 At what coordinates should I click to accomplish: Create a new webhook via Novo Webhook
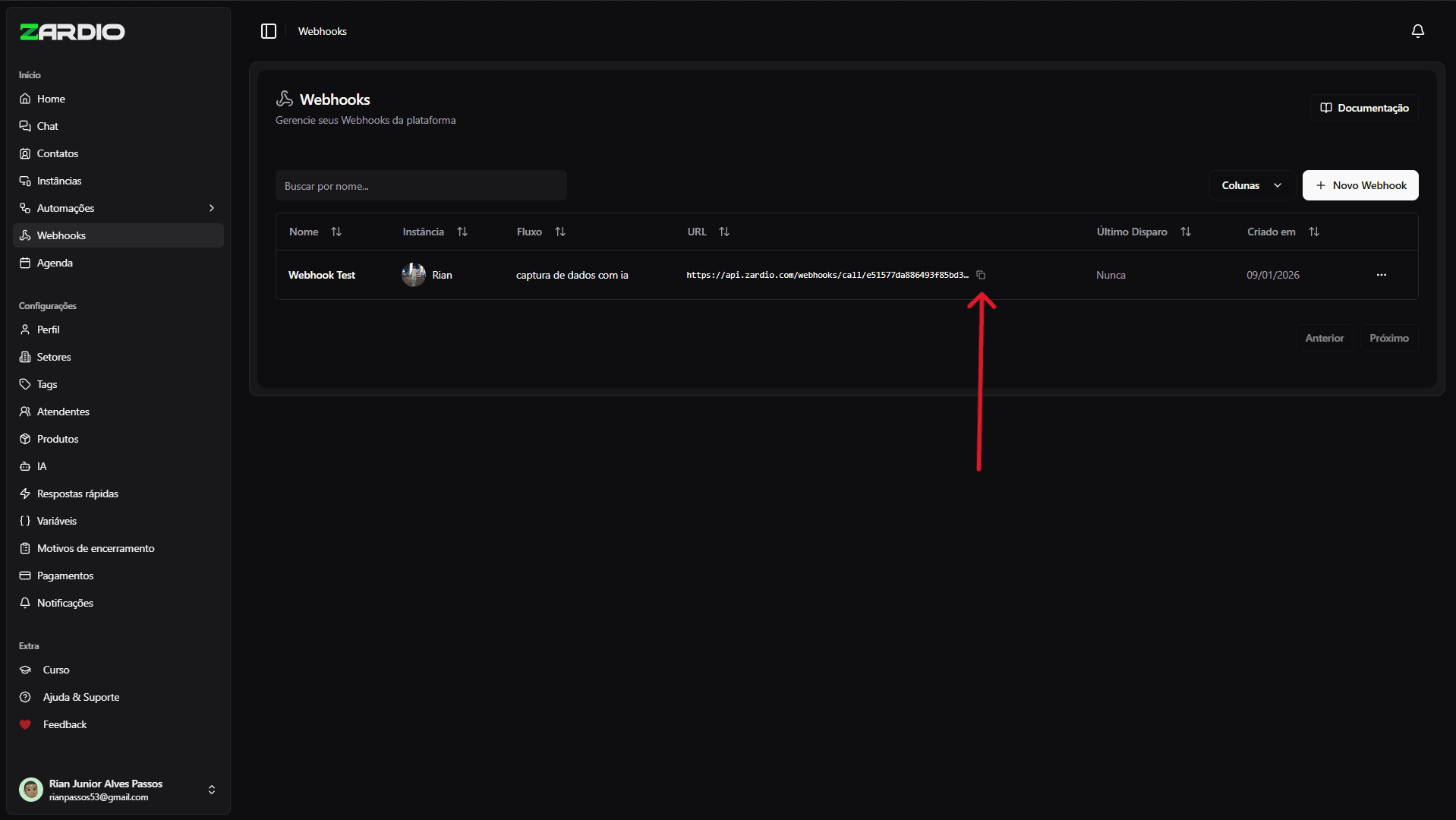[1360, 185]
